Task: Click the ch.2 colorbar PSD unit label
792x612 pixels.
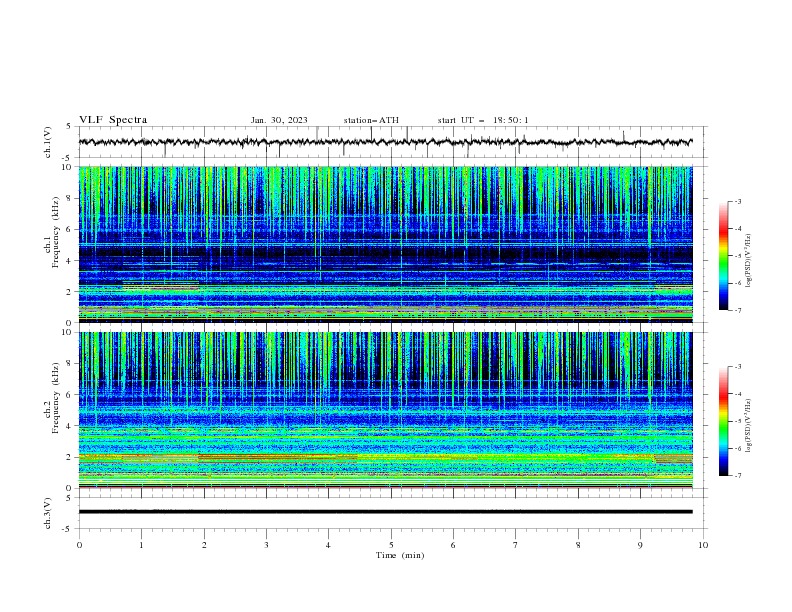Action: pyautogui.click(x=749, y=426)
